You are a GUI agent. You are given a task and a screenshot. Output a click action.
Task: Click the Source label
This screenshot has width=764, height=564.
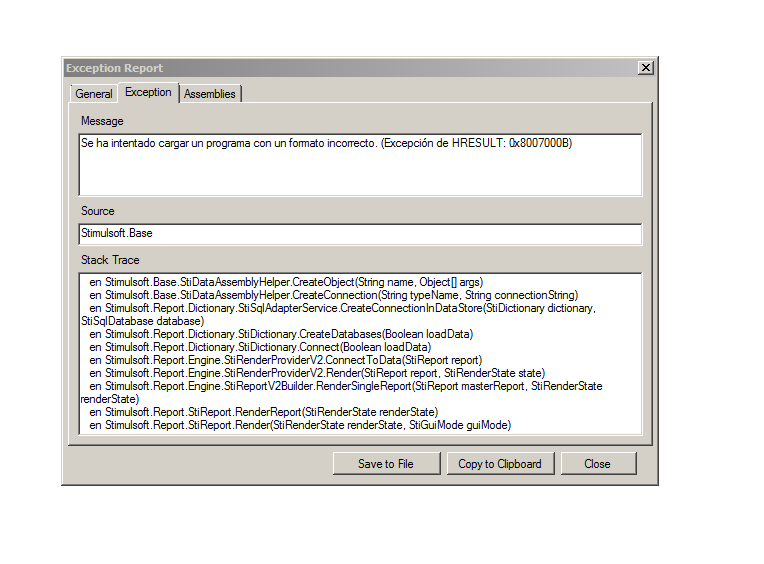point(97,211)
